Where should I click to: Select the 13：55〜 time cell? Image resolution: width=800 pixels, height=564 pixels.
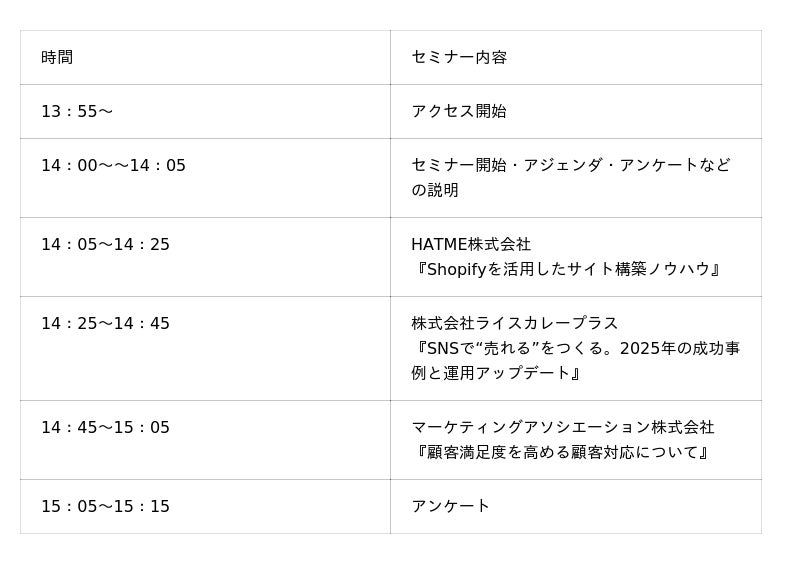76,111
